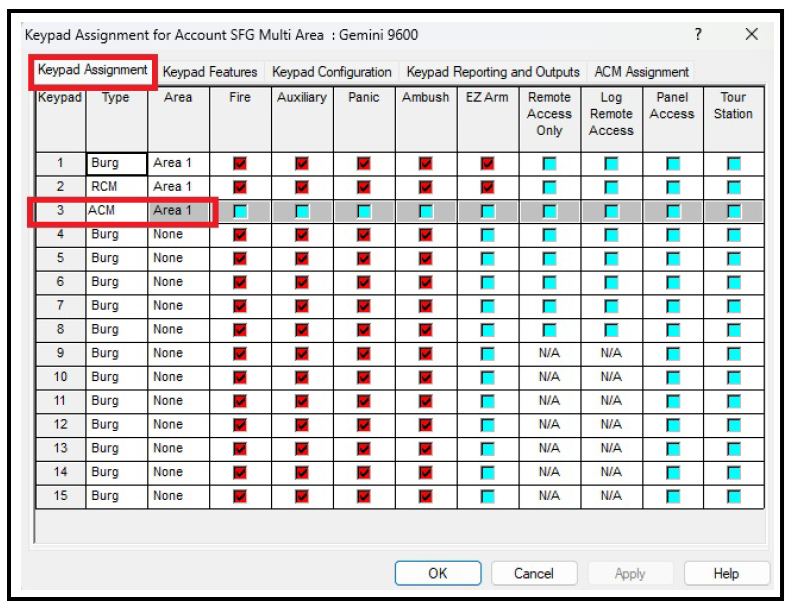
Task: Check Tour Station for keypad 1
Action: pos(734,163)
